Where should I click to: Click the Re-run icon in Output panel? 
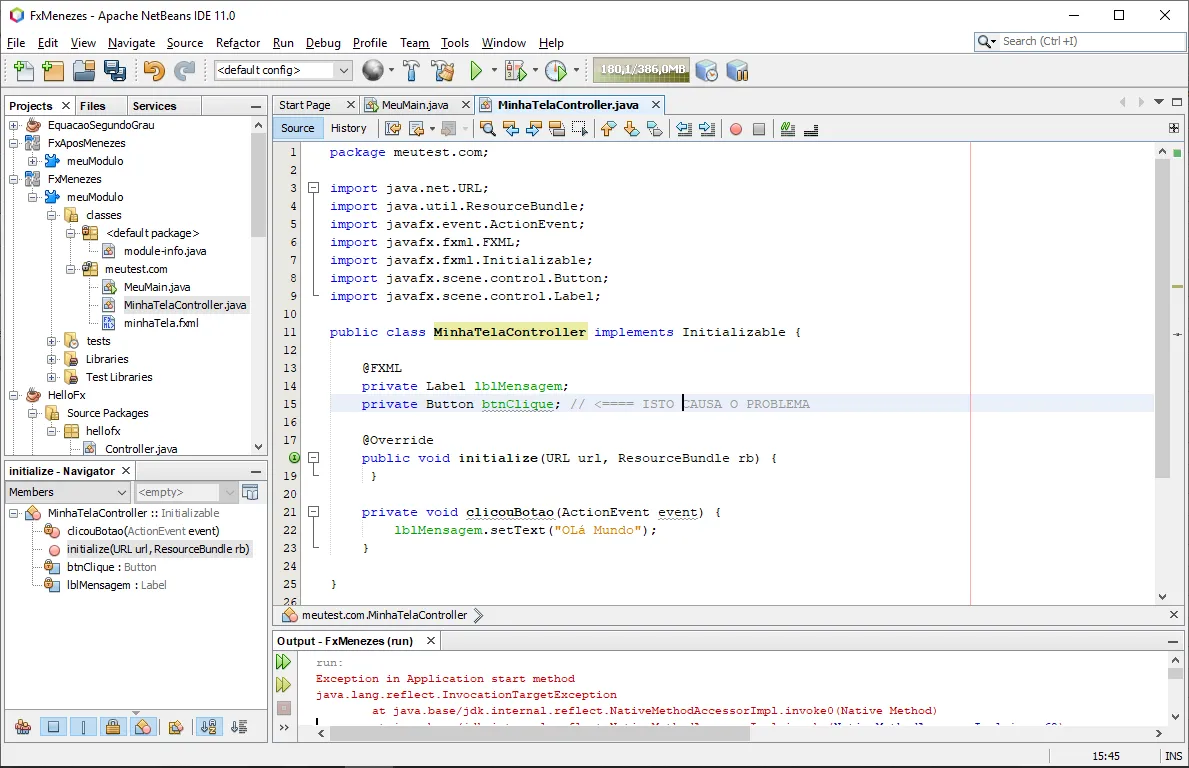pyautogui.click(x=284, y=662)
